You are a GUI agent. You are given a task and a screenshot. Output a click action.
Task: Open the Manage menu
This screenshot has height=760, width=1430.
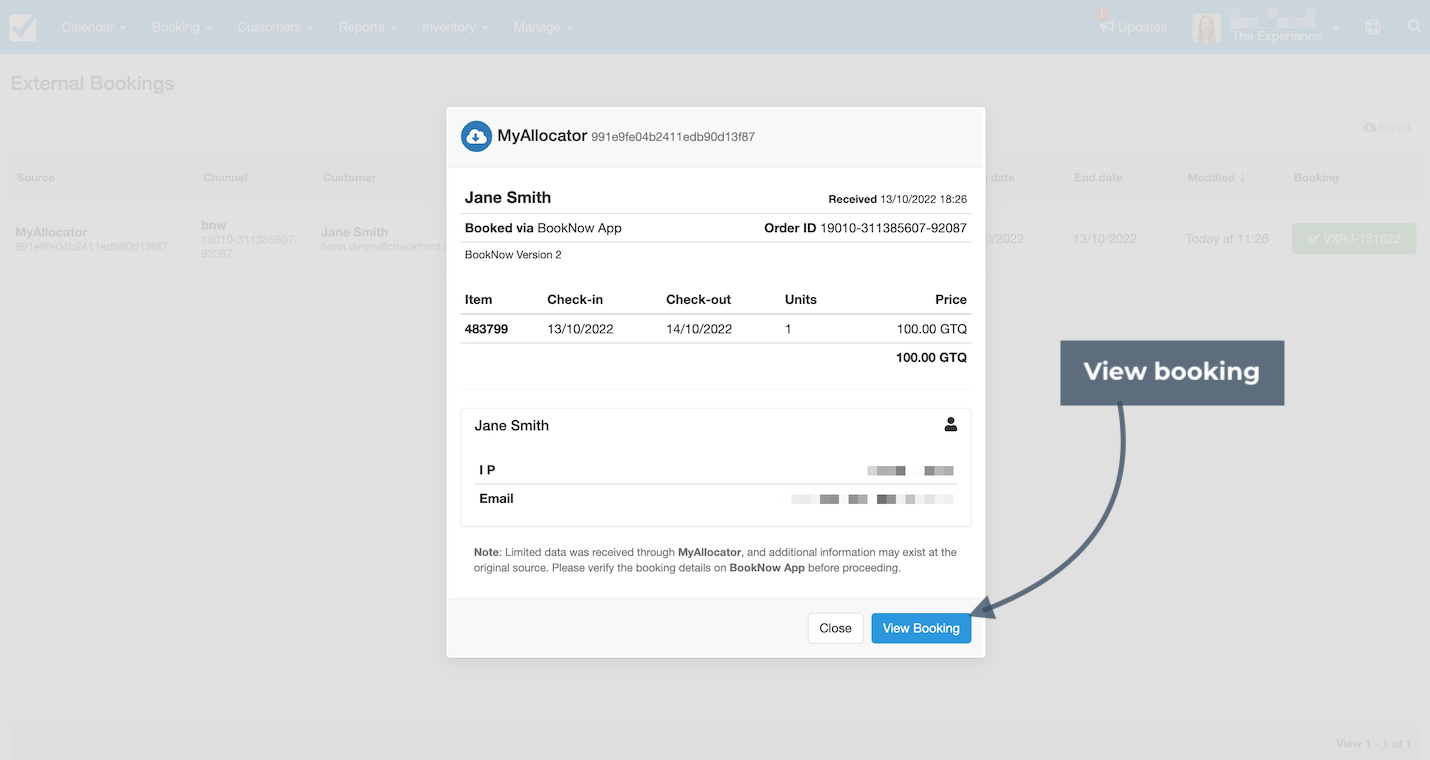[543, 27]
